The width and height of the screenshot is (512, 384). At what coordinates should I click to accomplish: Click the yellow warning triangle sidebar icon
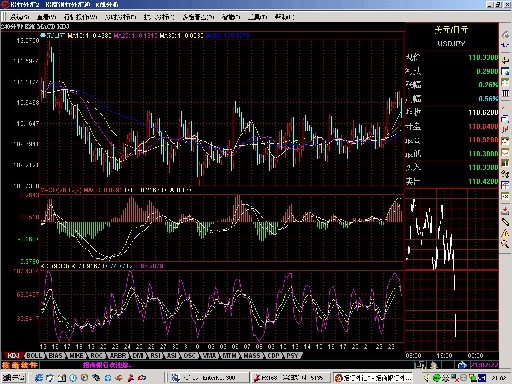(x=505, y=233)
